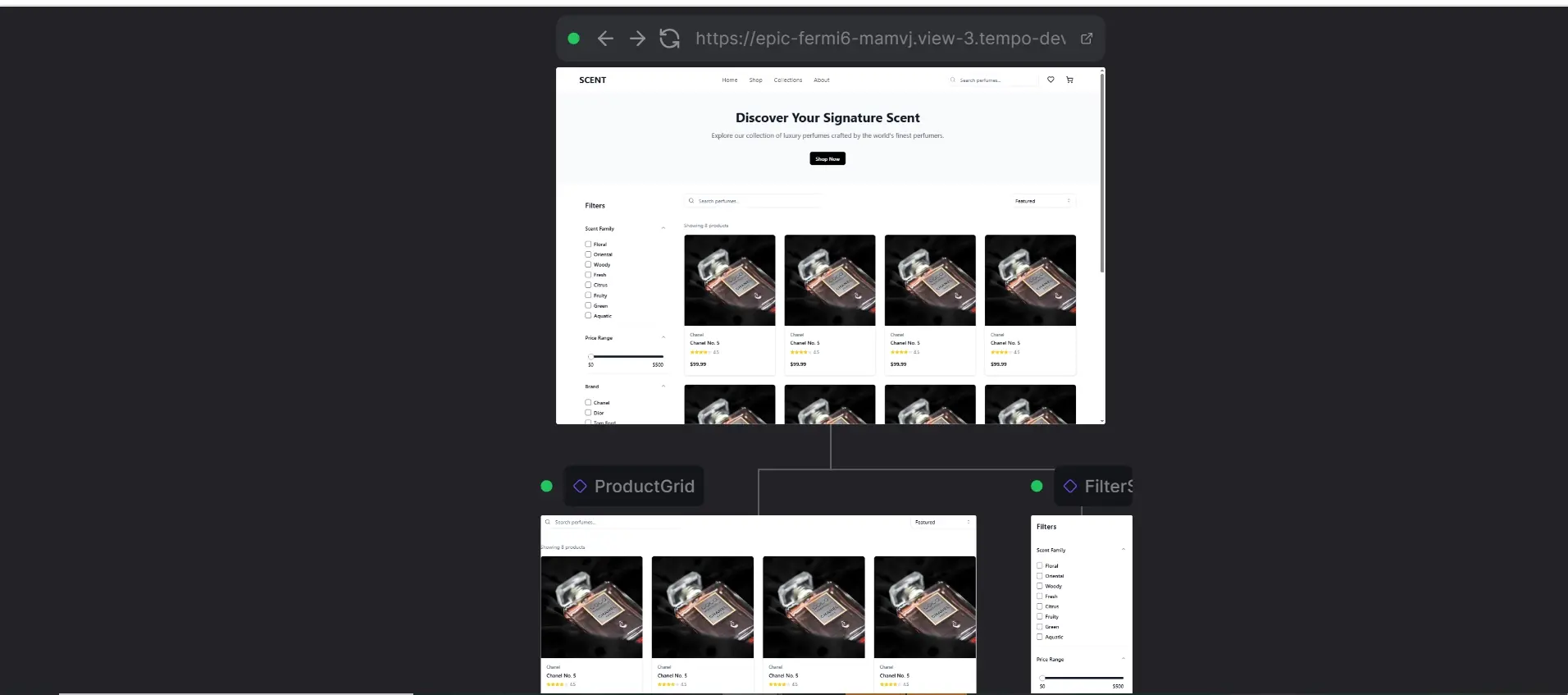Tick Dior brand checkbox in main preview
Viewport: 1568px width, 695px height.
pos(588,413)
